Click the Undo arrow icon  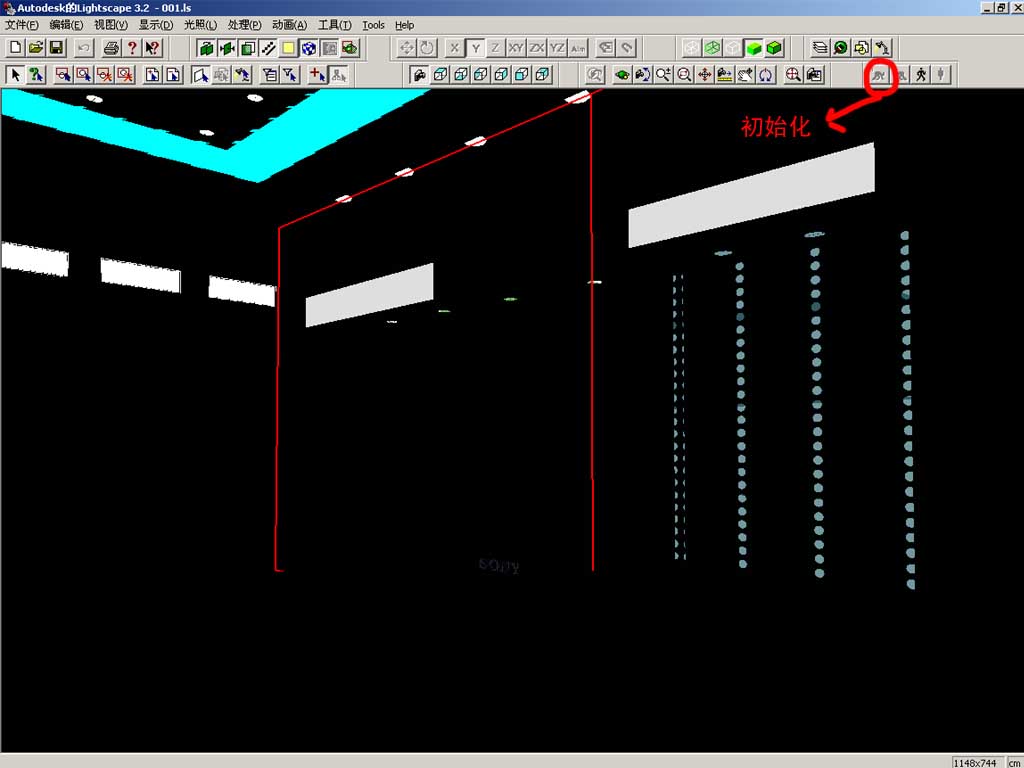click(84, 48)
